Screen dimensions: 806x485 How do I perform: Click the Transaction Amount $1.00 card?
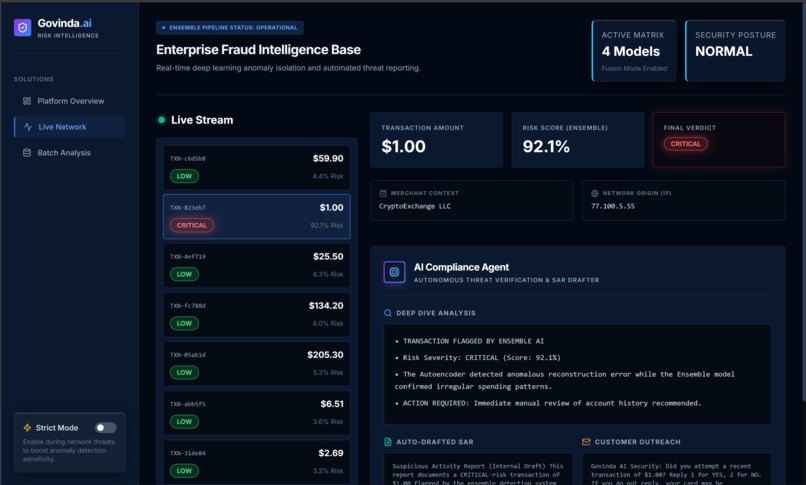pyautogui.click(x=436, y=140)
